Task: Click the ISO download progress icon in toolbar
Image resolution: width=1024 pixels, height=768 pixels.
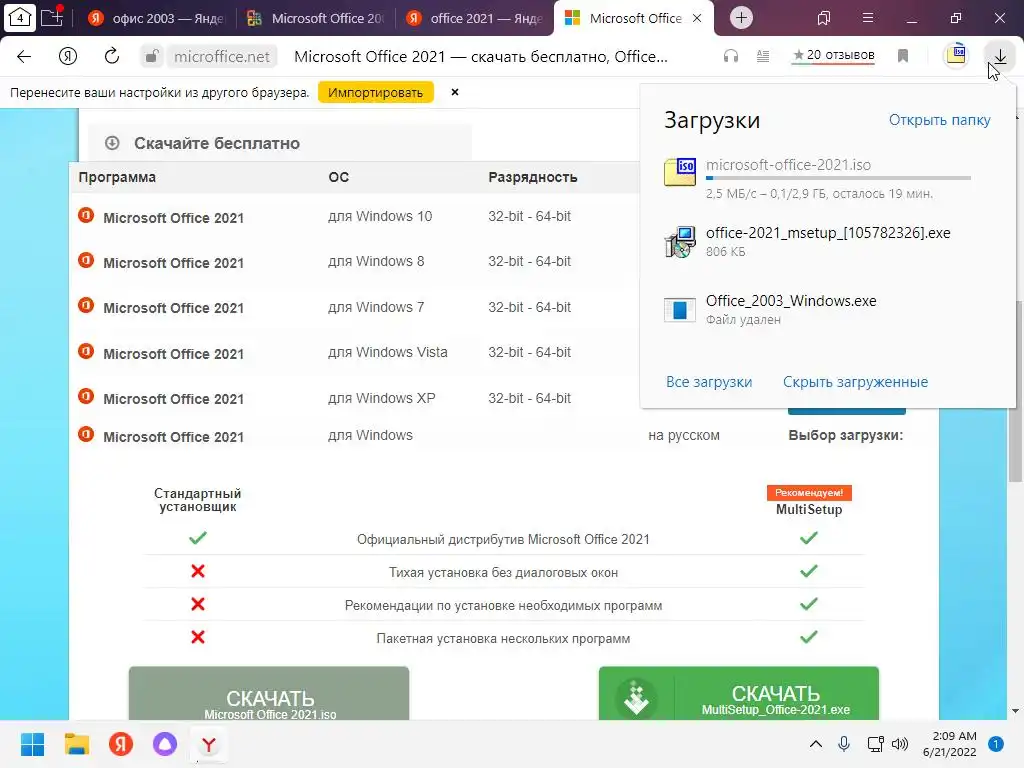Action: pos(956,55)
